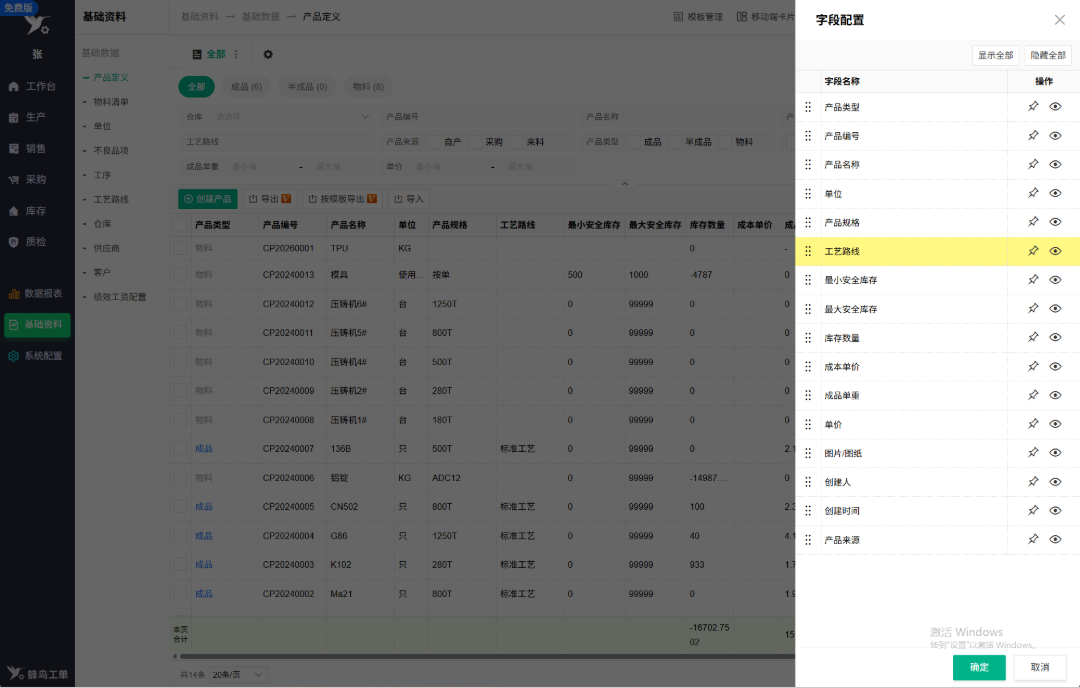This screenshot has width=1080, height=688.
Task: Toggle visibility of 产品名称 field
Action: [1055, 165]
